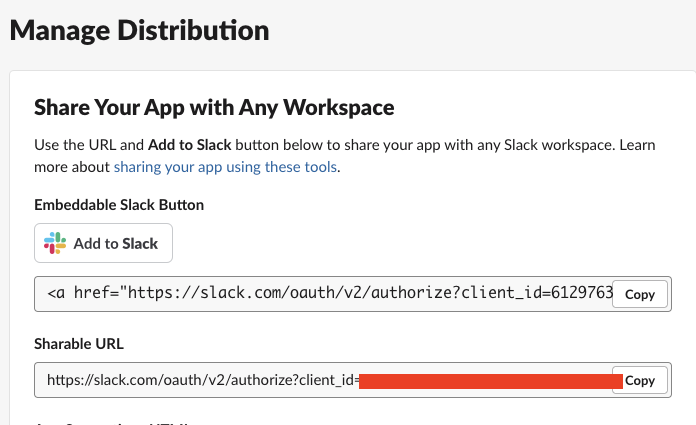Click the Sharable URL label
696x425 pixels.
pyautogui.click(x=79, y=344)
